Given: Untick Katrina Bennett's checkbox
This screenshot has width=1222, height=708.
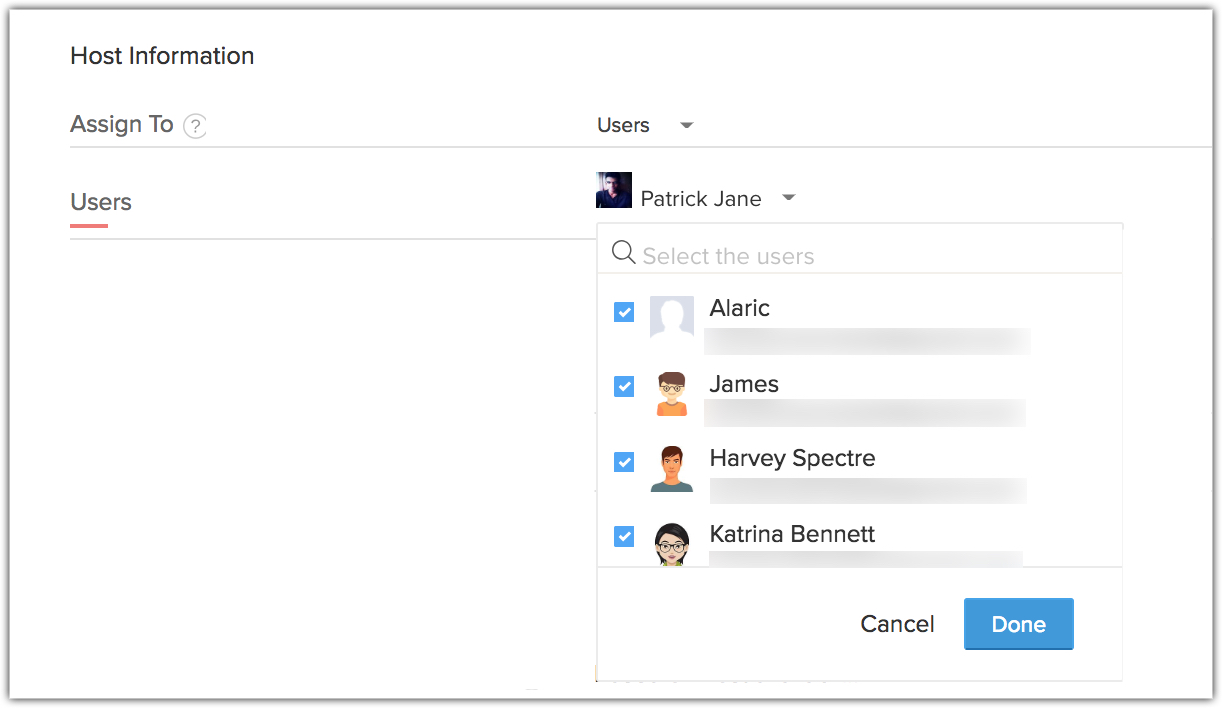Looking at the screenshot, I should click(624, 537).
